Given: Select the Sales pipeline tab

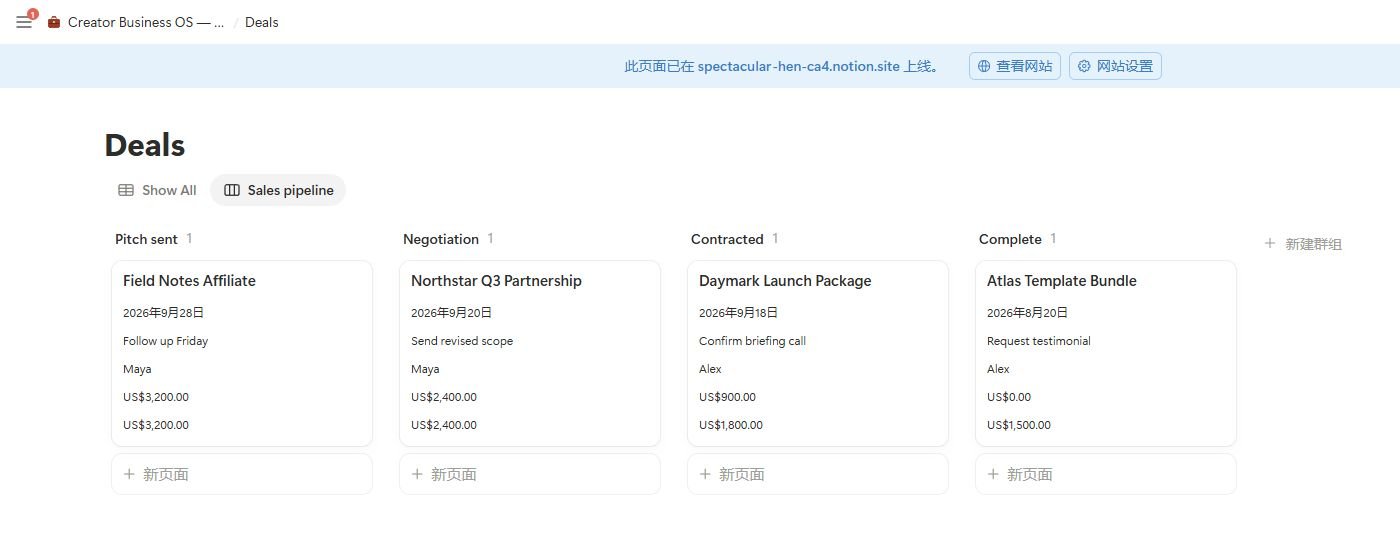Looking at the screenshot, I should [x=278, y=190].
